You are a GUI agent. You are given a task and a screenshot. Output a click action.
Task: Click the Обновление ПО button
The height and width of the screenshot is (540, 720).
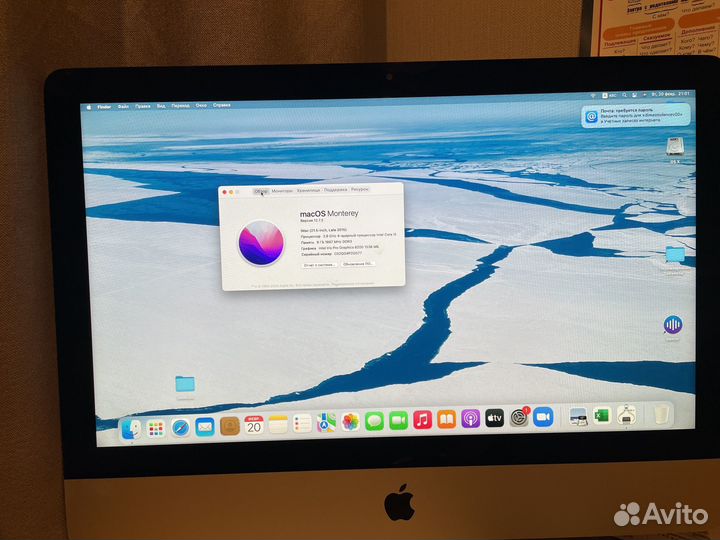(358, 264)
